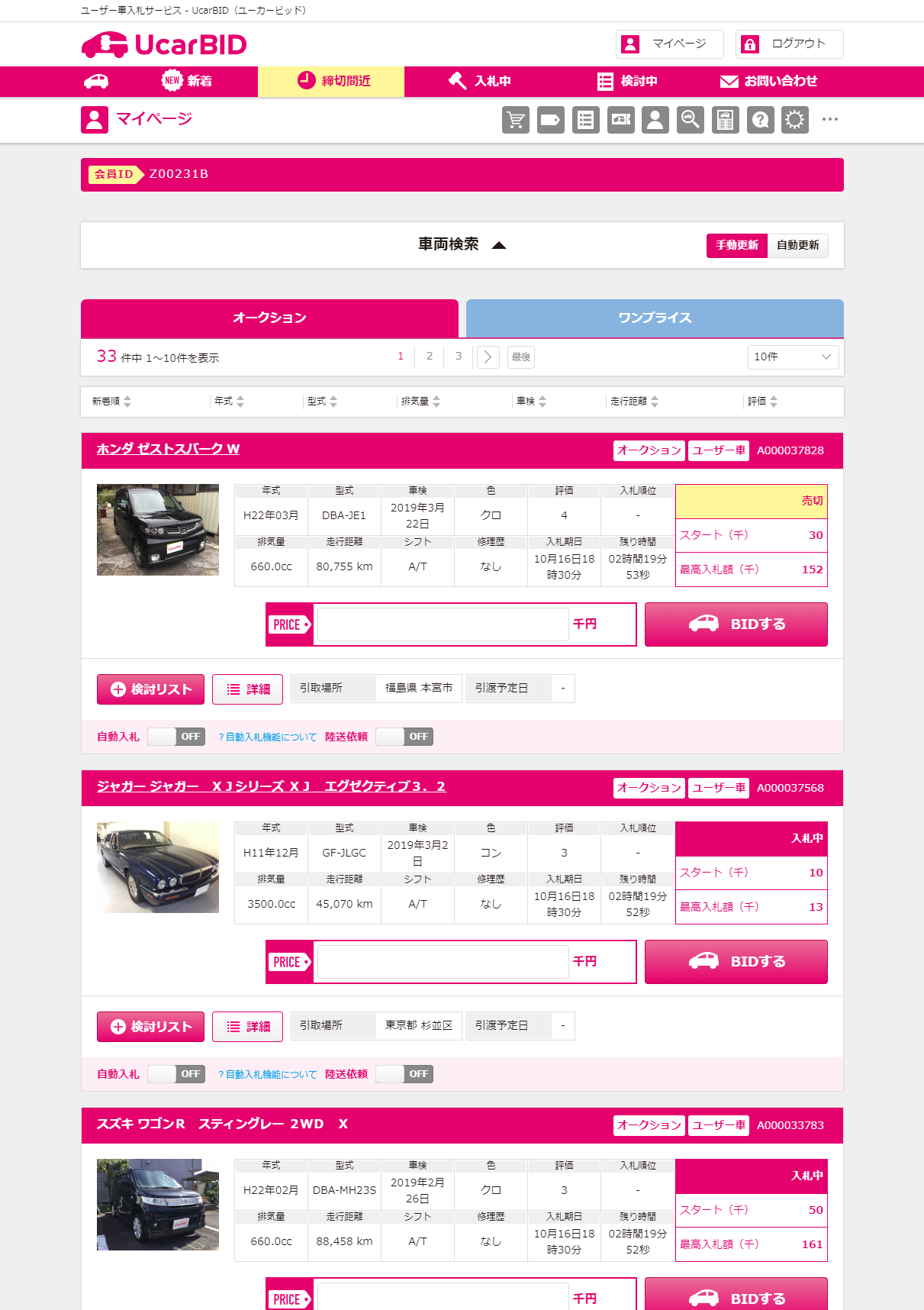Go to results page 3
Image resolution: width=924 pixels, height=1310 pixels.
[459, 357]
